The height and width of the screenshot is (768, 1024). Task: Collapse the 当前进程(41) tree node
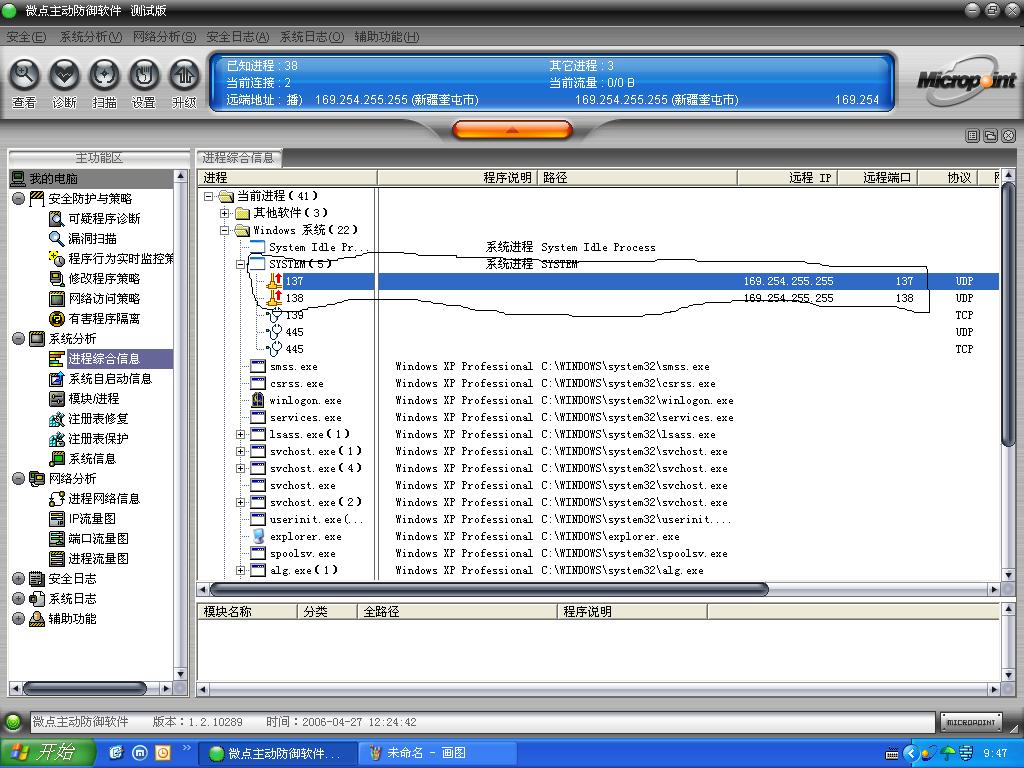click(x=208, y=196)
